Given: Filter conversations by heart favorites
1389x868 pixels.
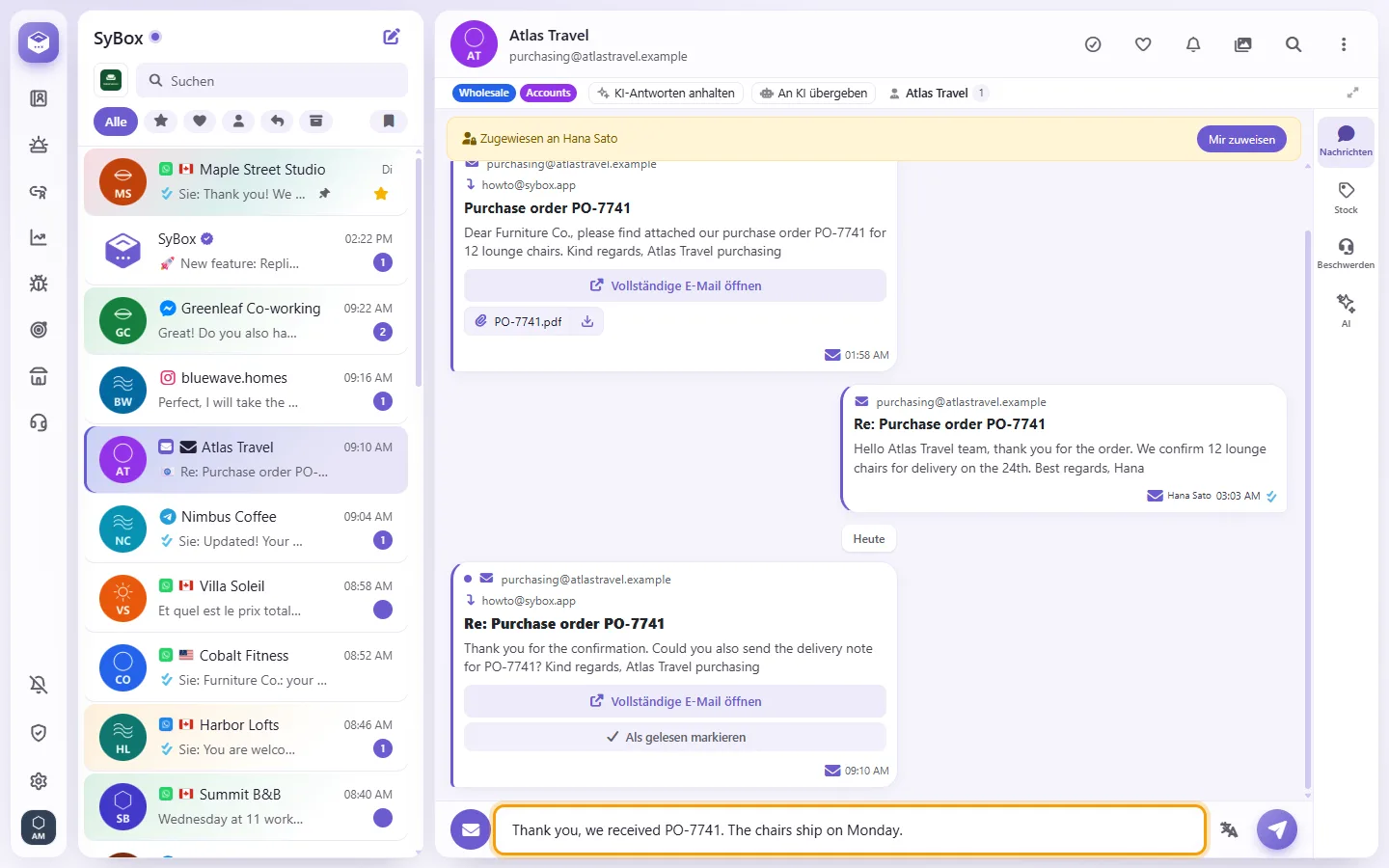Looking at the screenshot, I should (200, 121).
